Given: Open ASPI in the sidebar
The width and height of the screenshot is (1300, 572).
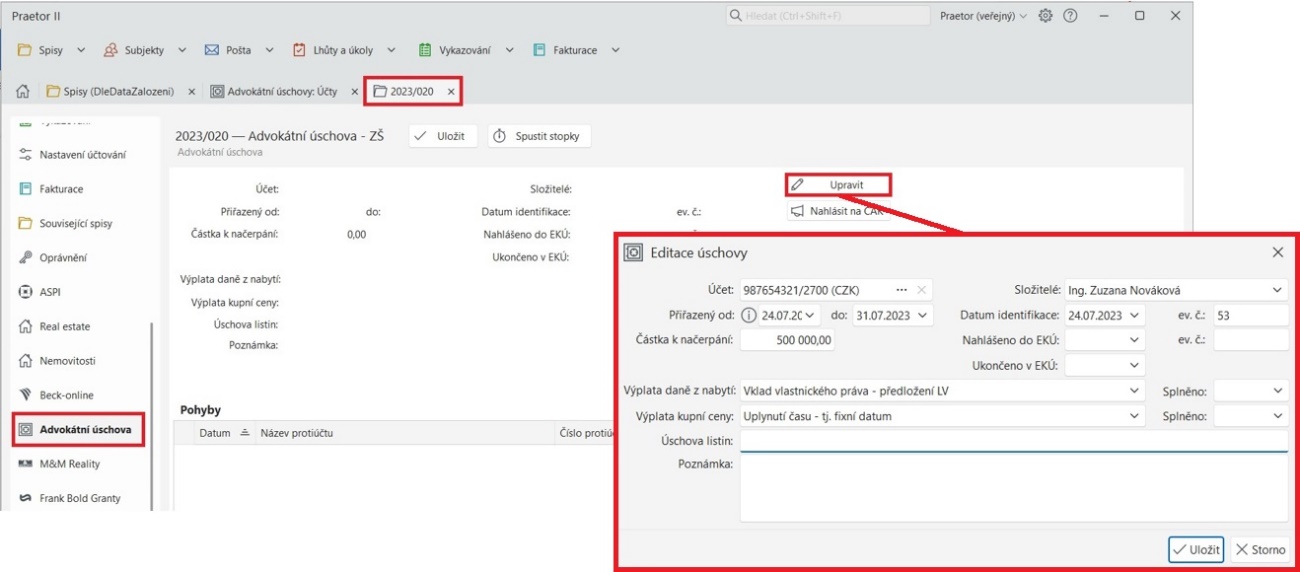Looking at the screenshot, I should (x=57, y=292).
